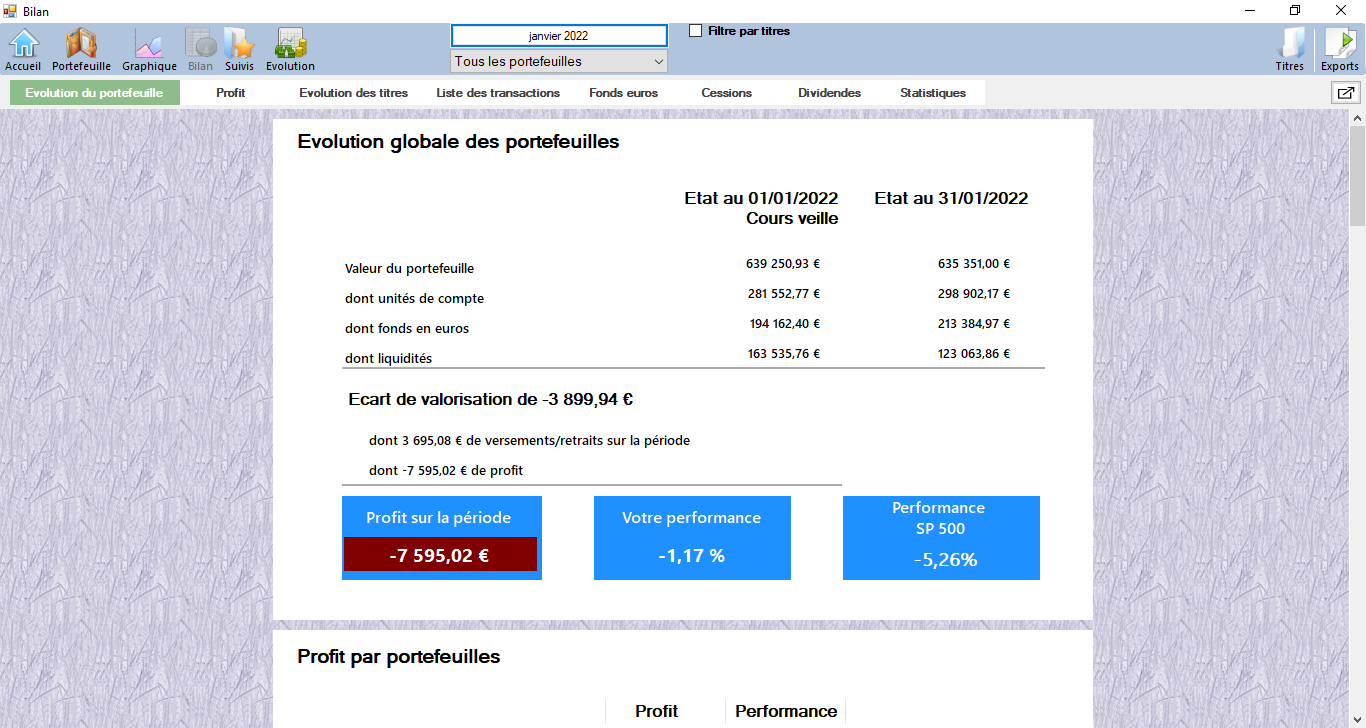Click the janvier 2022 period field
Screen dimensions: 1366x728
pos(559,35)
